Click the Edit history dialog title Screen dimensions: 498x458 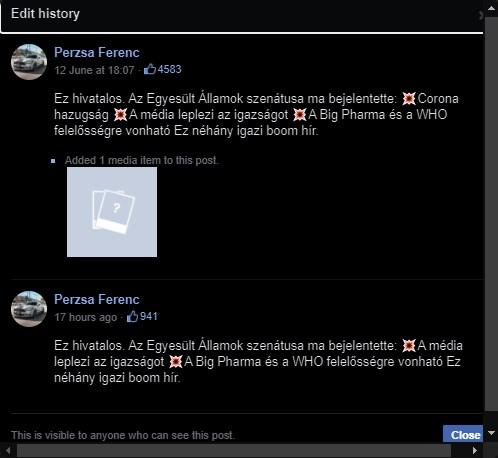point(45,14)
